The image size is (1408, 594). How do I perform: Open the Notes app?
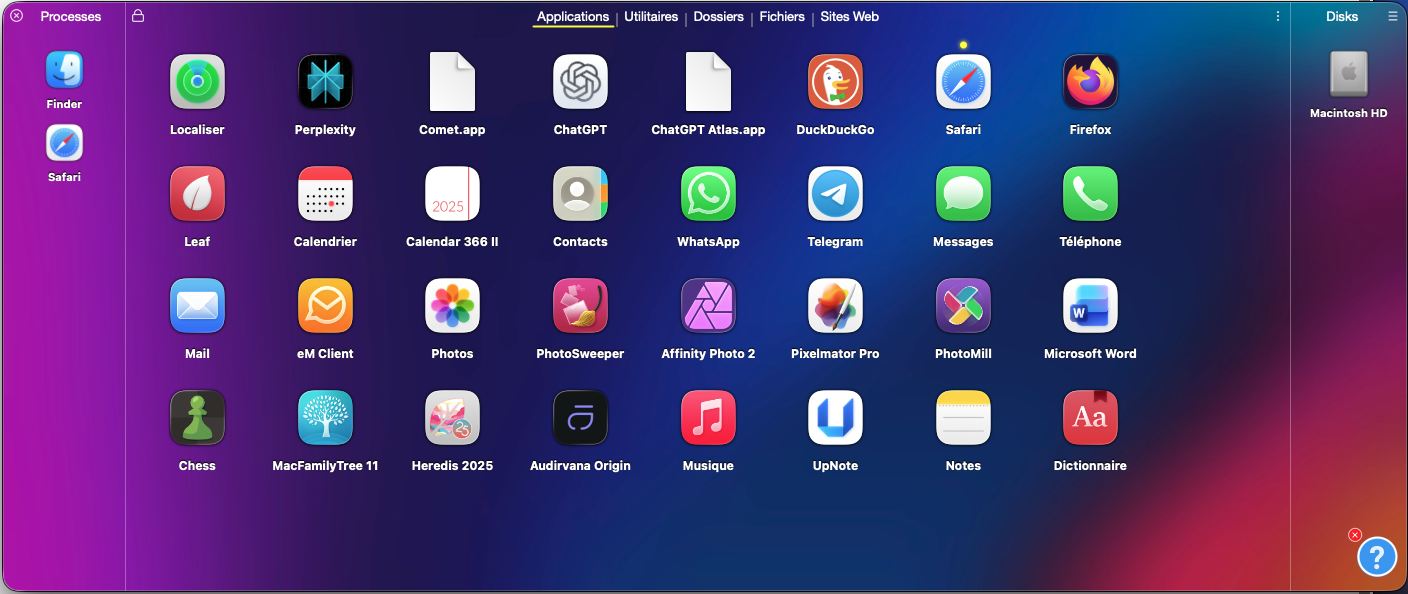(x=963, y=418)
